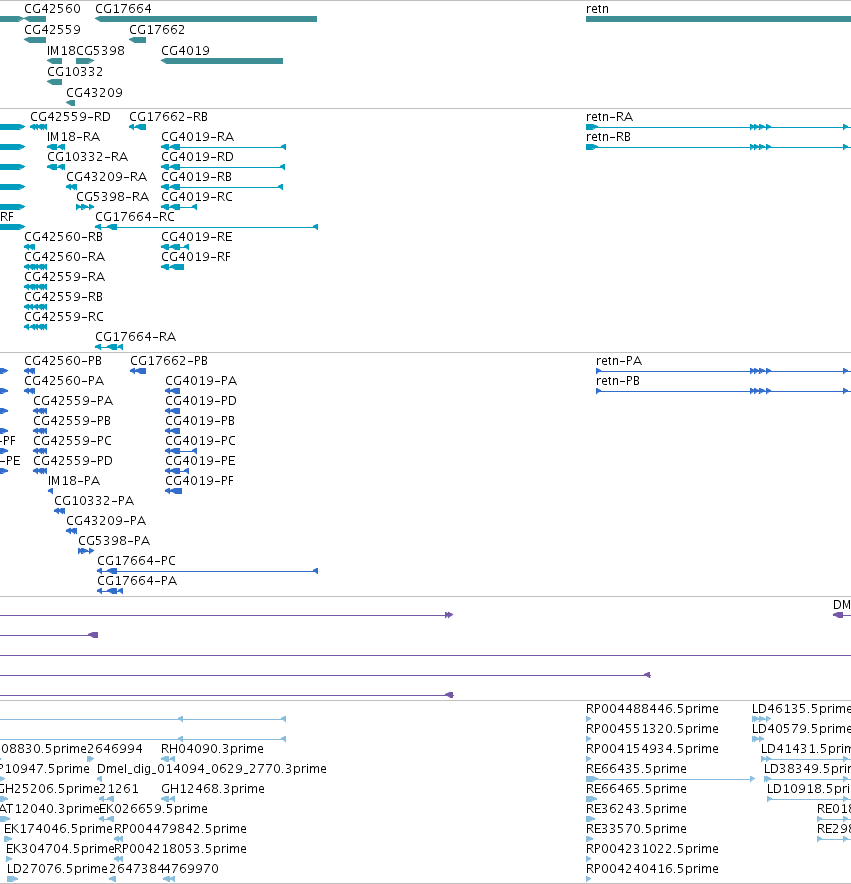Select the CG42559-RB transcript label

tap(64, 297)
